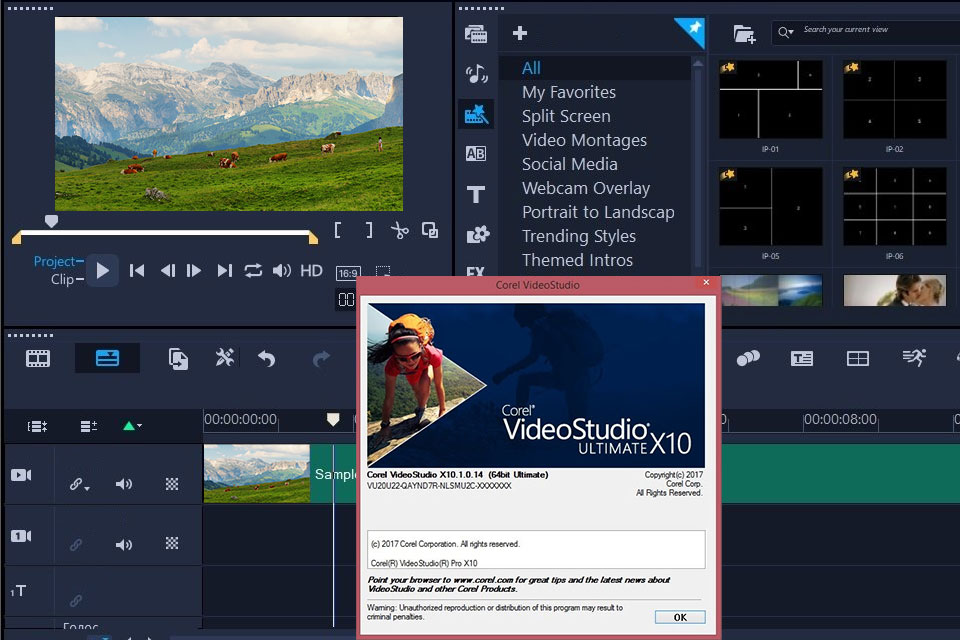Choose the IP-05 split screen template

coord(770,207)
